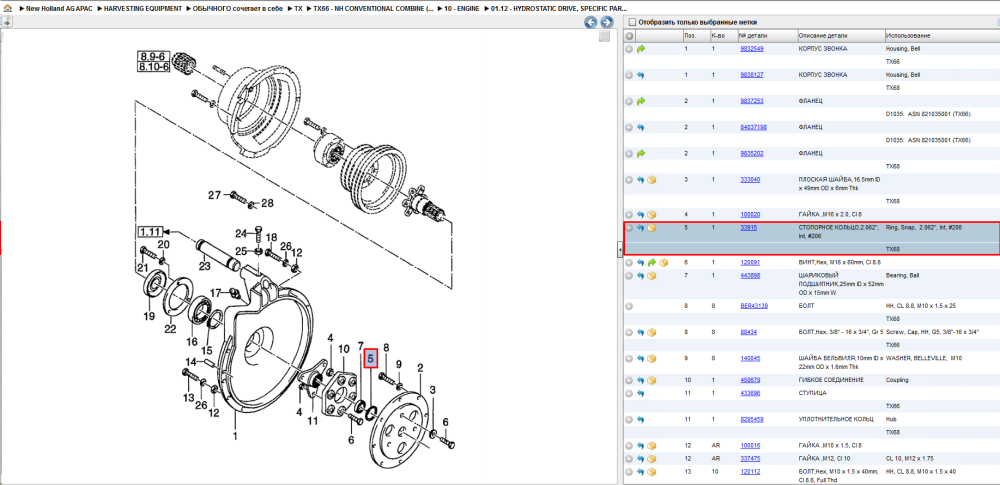Open breadcrumb 'ОБЫЧНОГО сочетает в себе'
The image size is (1000, 485).
[x=239, y=10]
